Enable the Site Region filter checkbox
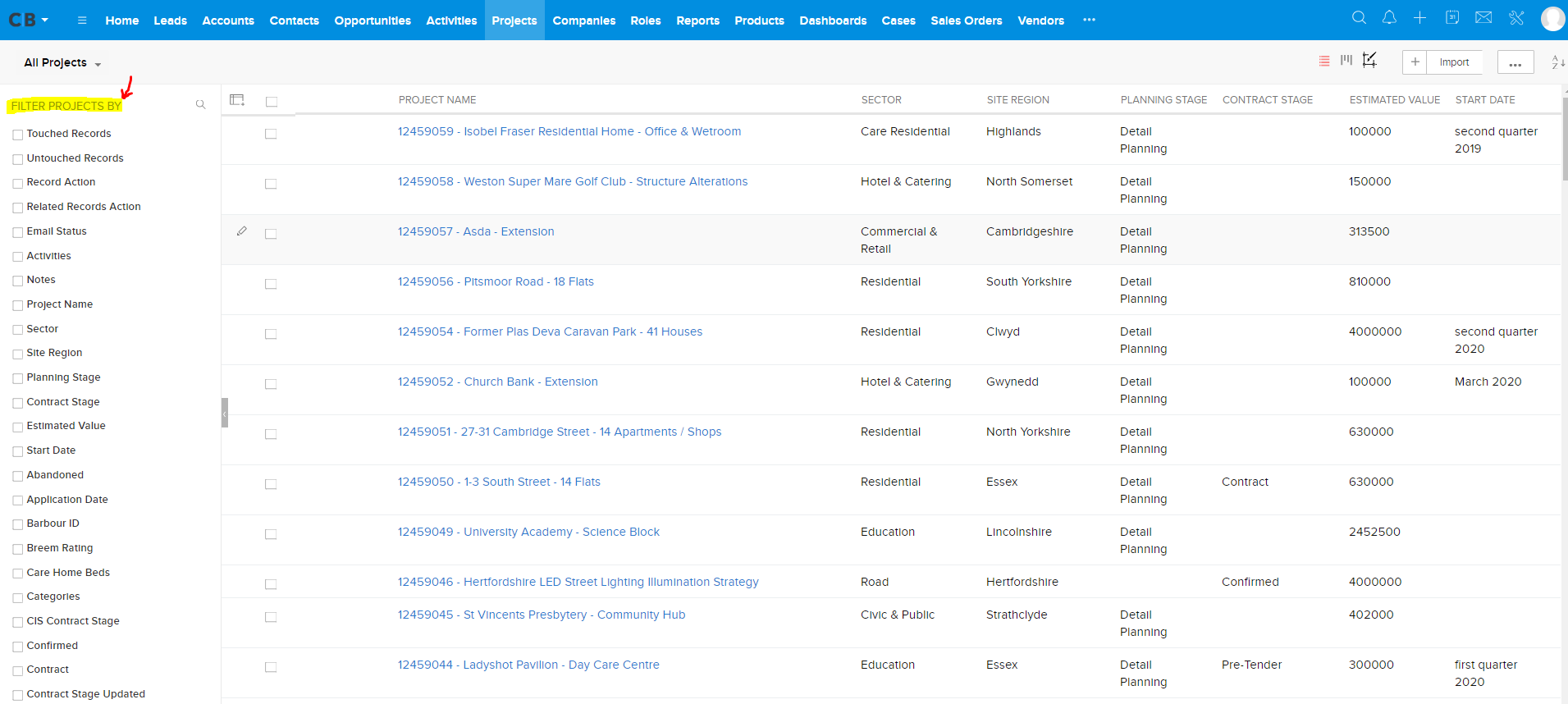 [18, 354]
